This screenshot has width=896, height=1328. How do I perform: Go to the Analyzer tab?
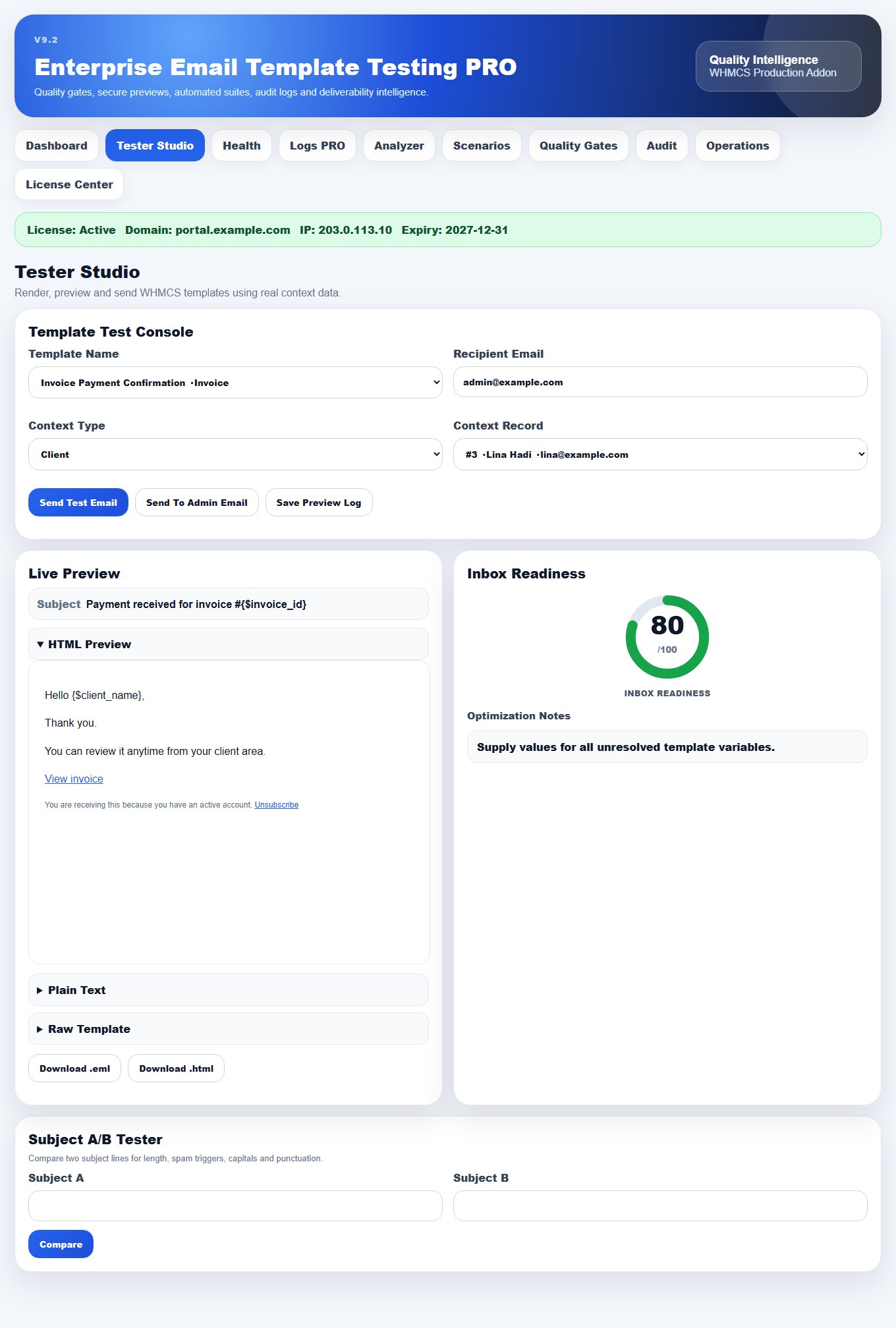tap(399, 146)
